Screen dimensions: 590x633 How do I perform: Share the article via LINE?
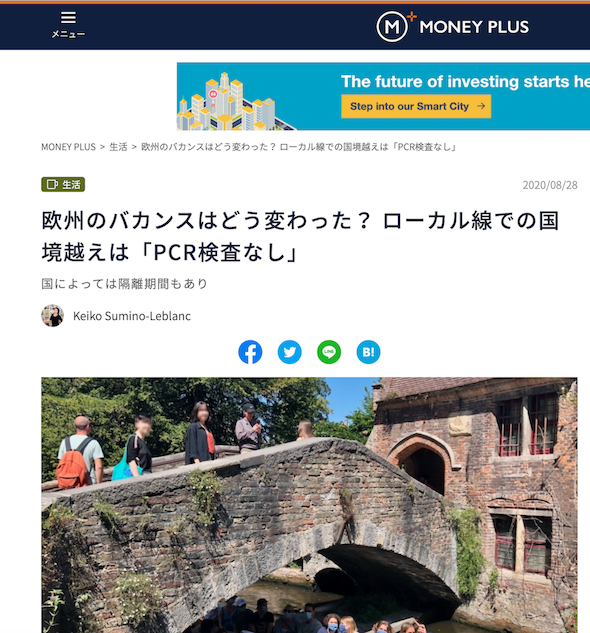click(x=329, y=352)
